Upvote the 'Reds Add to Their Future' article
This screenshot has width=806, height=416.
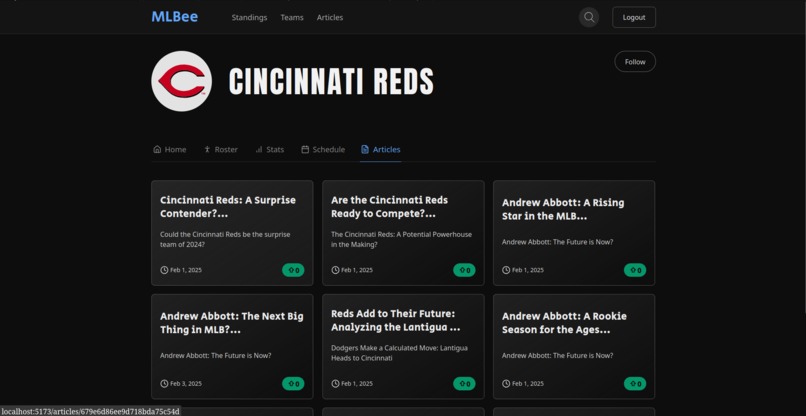464,384
